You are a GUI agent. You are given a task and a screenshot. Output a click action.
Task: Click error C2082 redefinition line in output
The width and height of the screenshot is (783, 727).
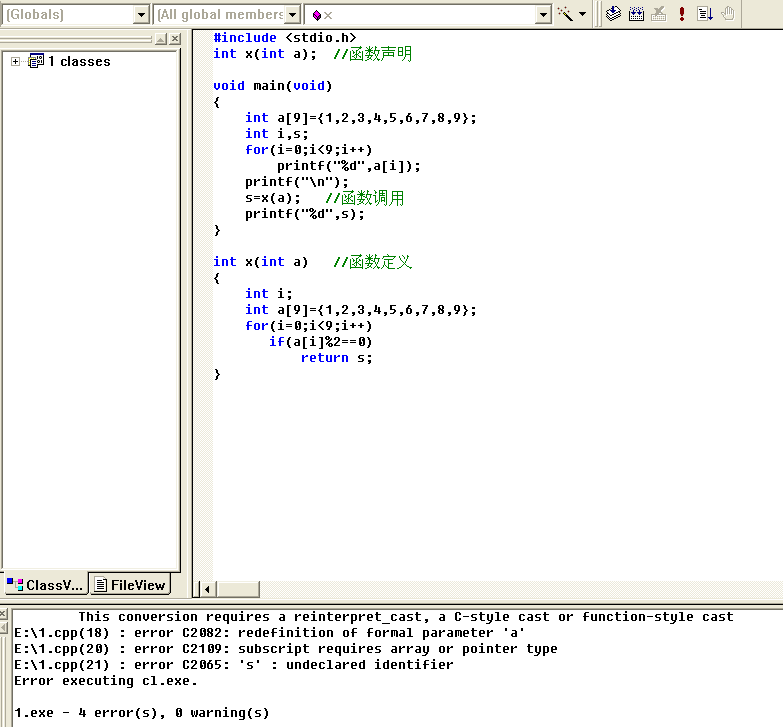(x=270, y=633)
